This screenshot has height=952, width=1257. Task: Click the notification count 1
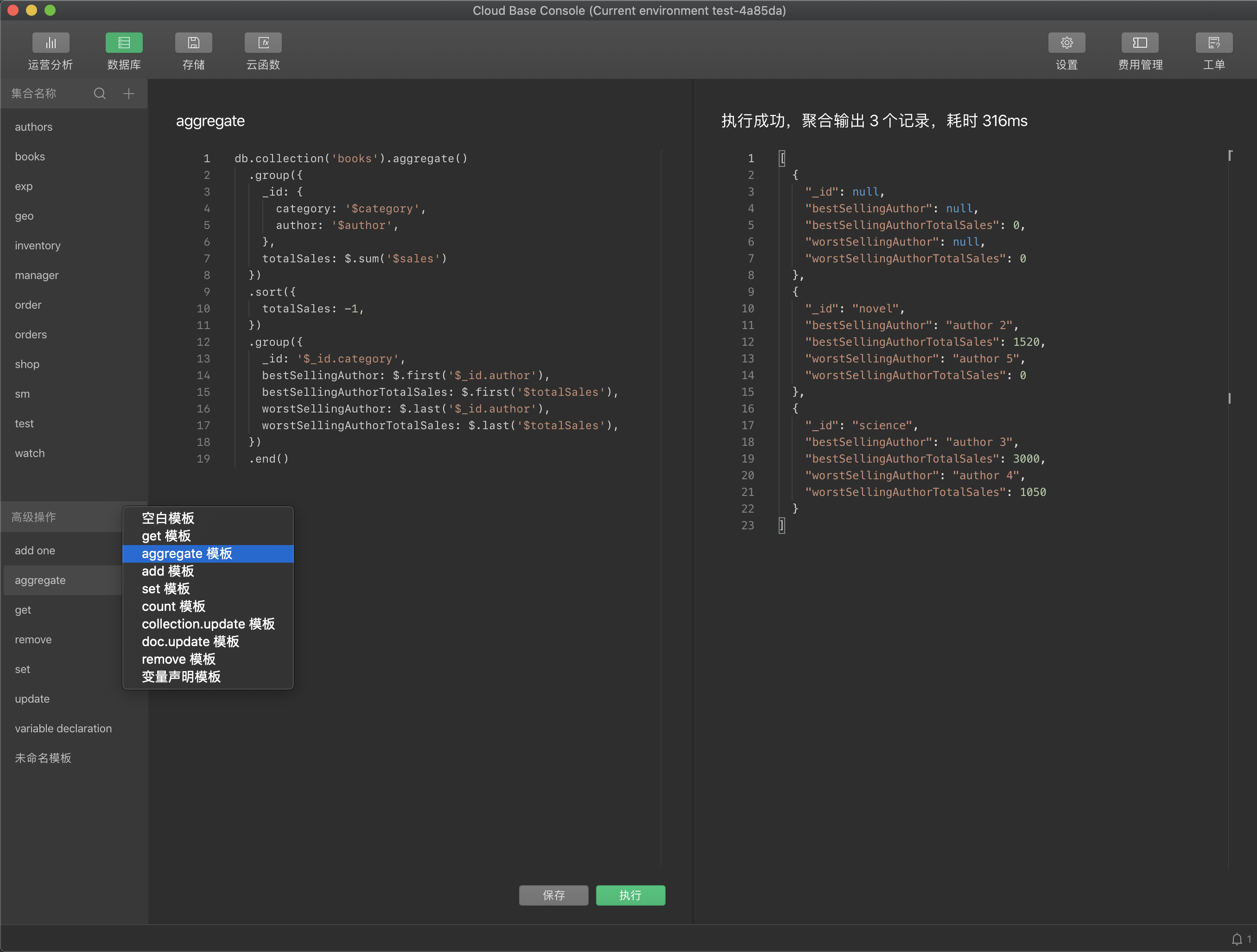1249,939
